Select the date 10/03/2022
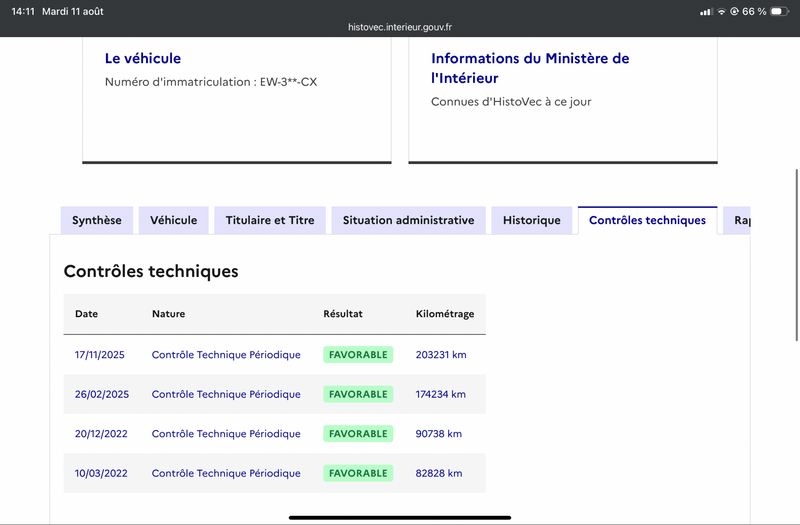800x525 pixels. (x=101, y=473)
